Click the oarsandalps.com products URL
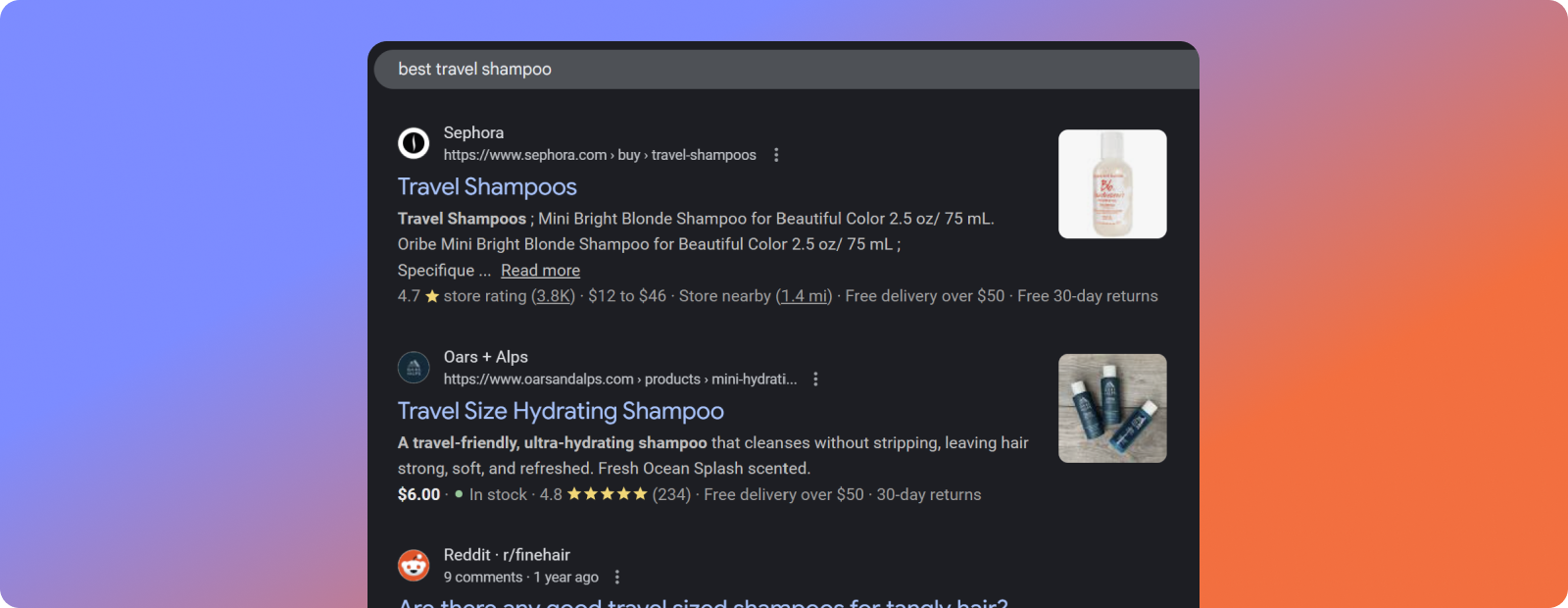1568x608 pixels. pyautogui.click(x=620, y=379)
